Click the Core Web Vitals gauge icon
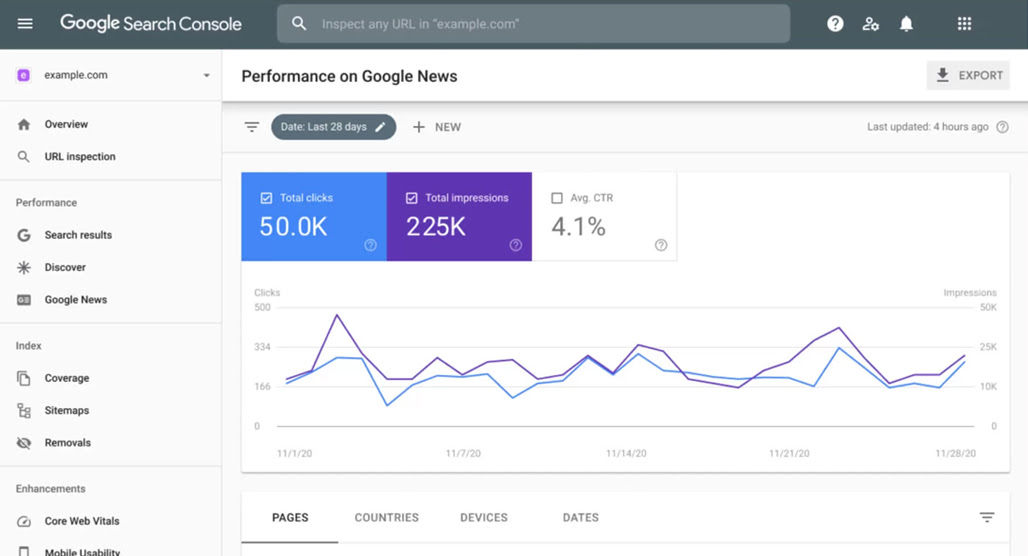Image resolution: width=1028 pixels, height=556 pixels. (24, 521)
